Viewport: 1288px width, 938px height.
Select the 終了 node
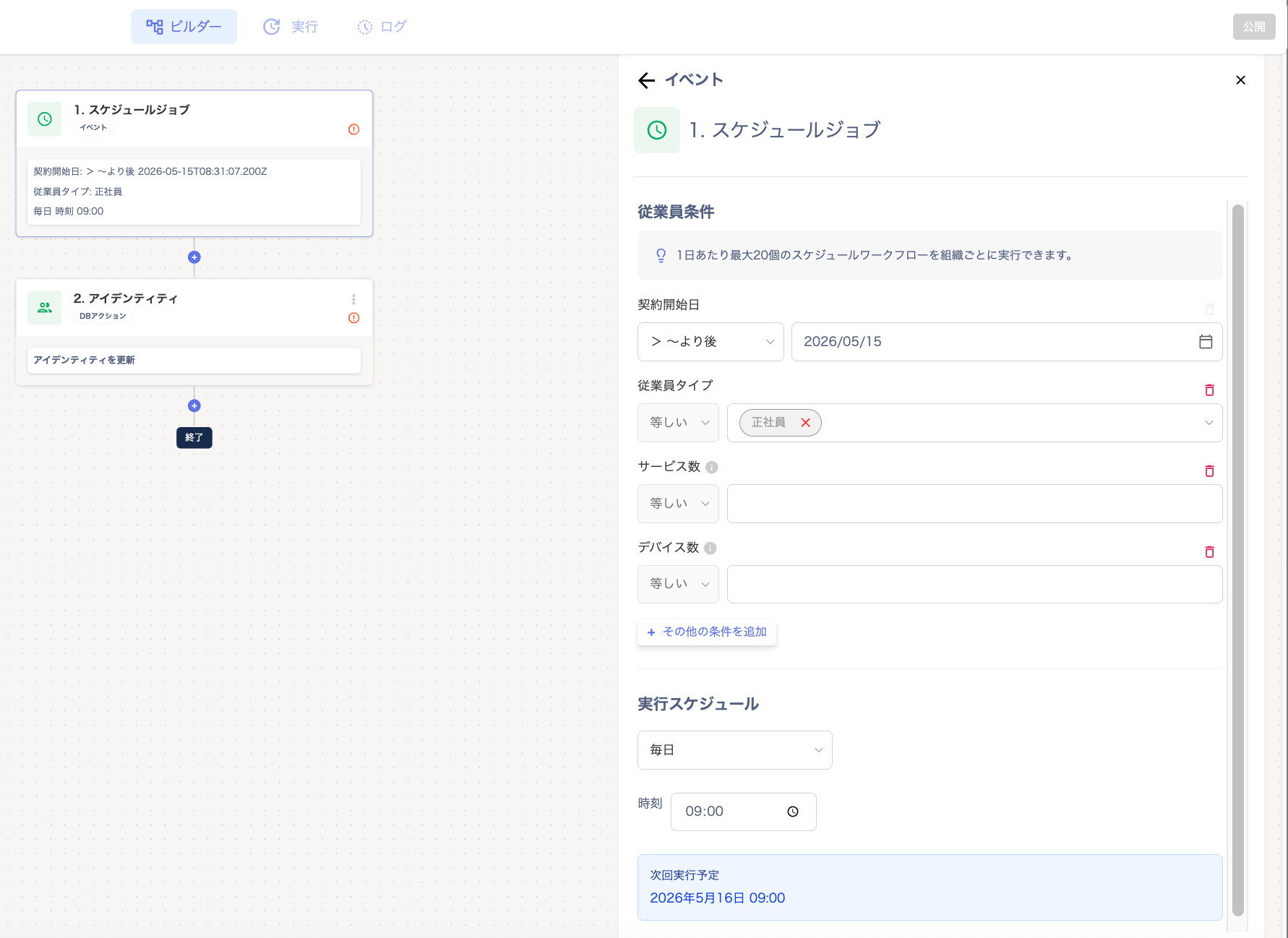pyautogui.click(x=194, y=437)
